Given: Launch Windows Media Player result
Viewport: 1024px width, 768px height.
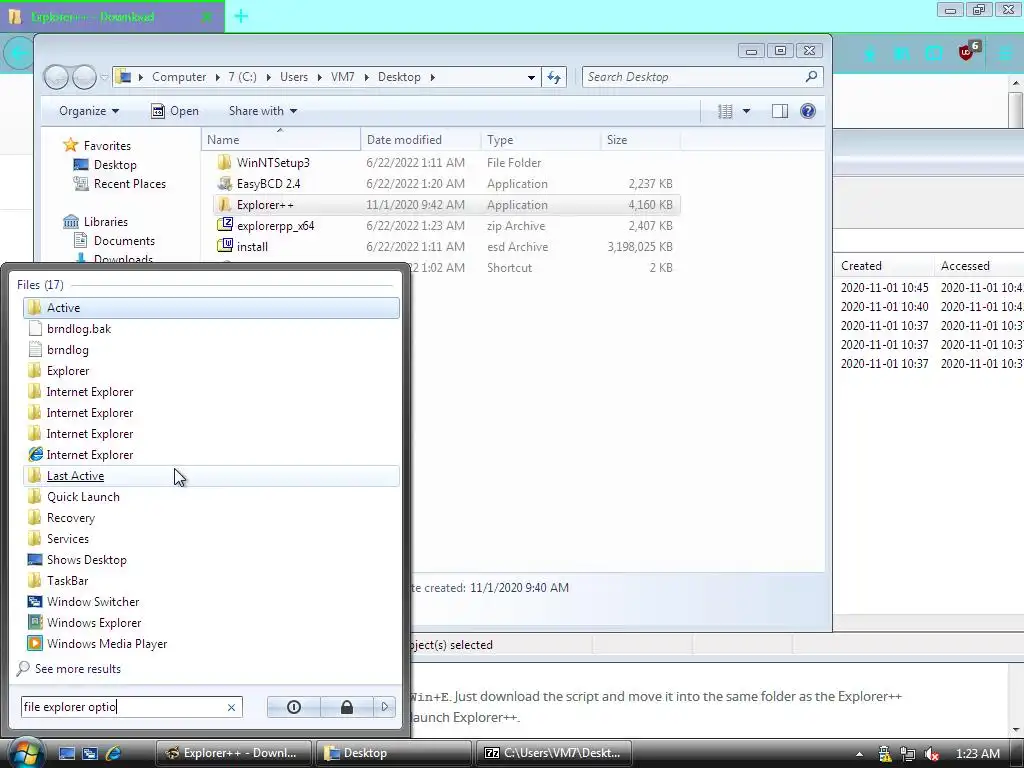Looking at the screenshot, I should coord(211,643).
